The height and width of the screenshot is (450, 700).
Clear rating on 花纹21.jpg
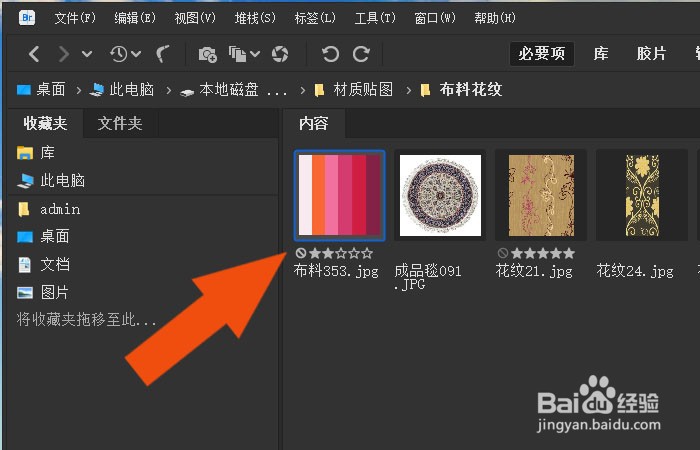tap(503, 254)
